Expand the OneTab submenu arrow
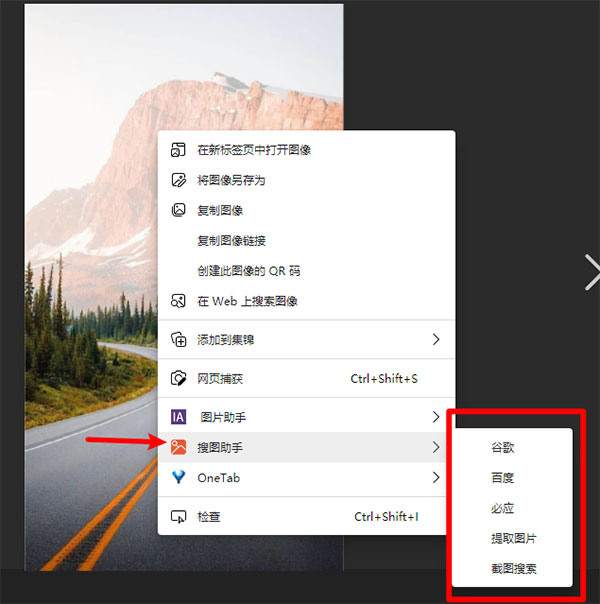The width and height of the screenshot is (600, 604). pos(436,478)
